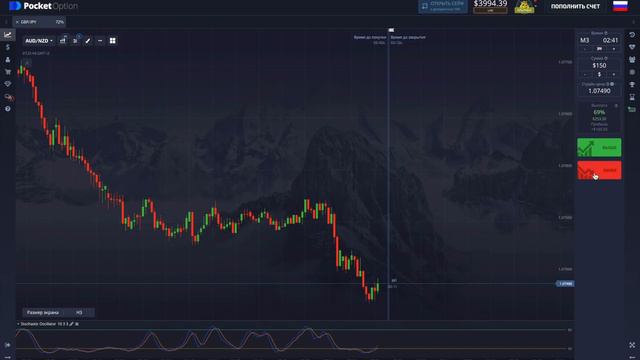Click the $150 trade amount field
The height and width of the screenshot is (360, 640).
click(x=599, y=65)
